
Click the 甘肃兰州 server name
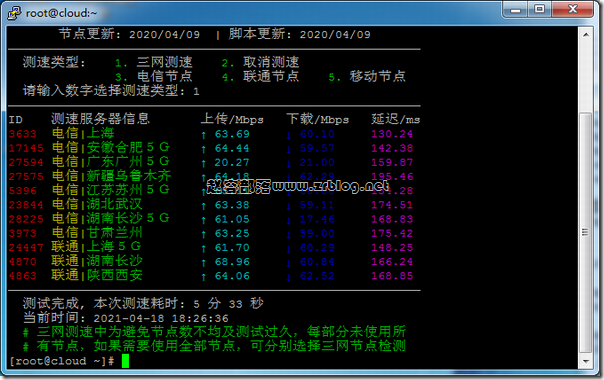tap(114, 232)
